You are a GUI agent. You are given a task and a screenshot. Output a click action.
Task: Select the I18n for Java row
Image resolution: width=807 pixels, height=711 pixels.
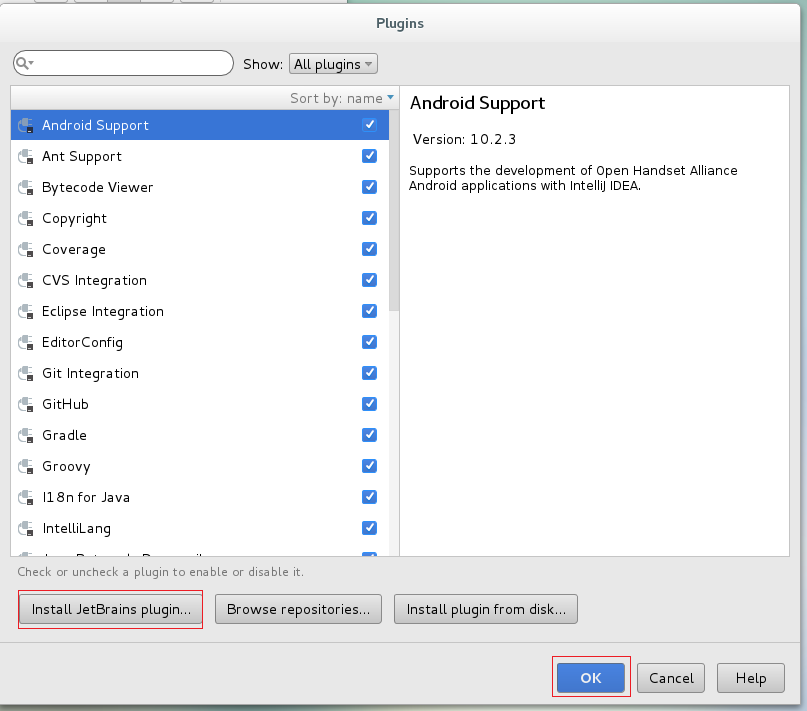[x=200, y=497]
